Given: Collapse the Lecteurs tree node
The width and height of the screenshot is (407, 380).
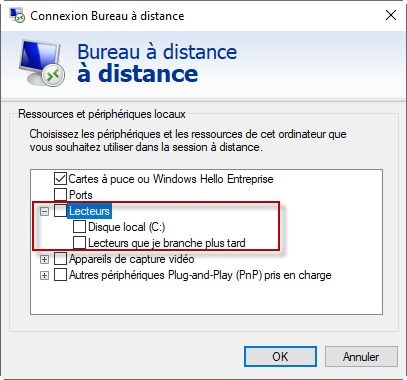Looking at the screenshot, I should click(44, 211).
